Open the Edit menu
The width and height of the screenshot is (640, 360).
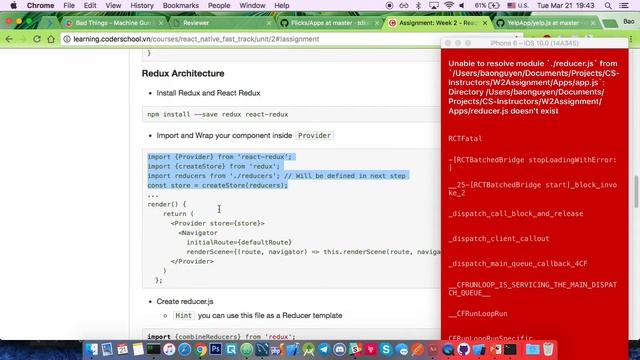90,5
